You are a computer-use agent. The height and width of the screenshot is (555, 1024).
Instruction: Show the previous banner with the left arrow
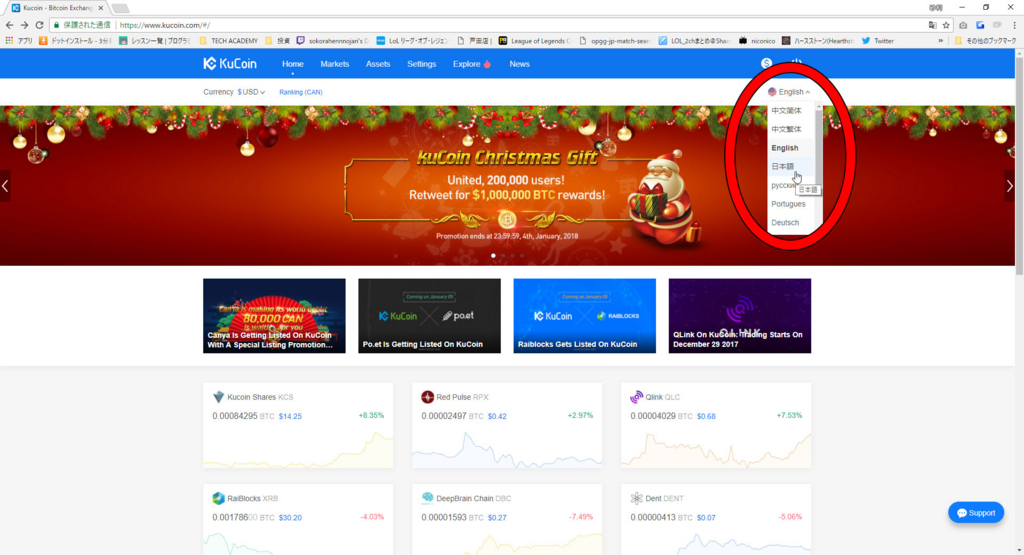click(x=5, y=186)
